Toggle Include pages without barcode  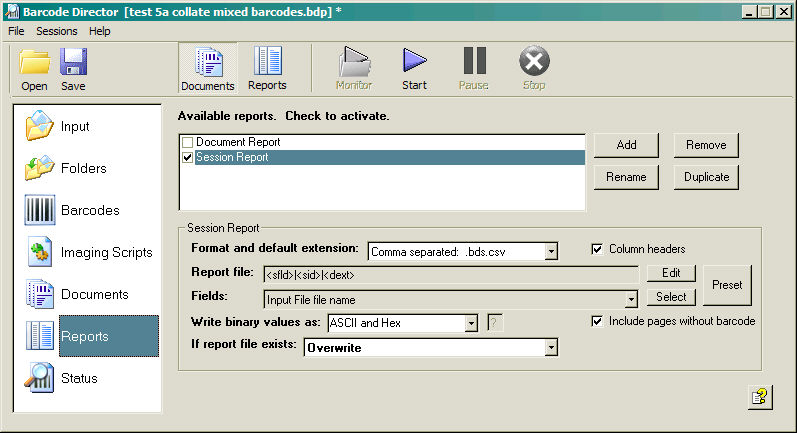[598, 321]
